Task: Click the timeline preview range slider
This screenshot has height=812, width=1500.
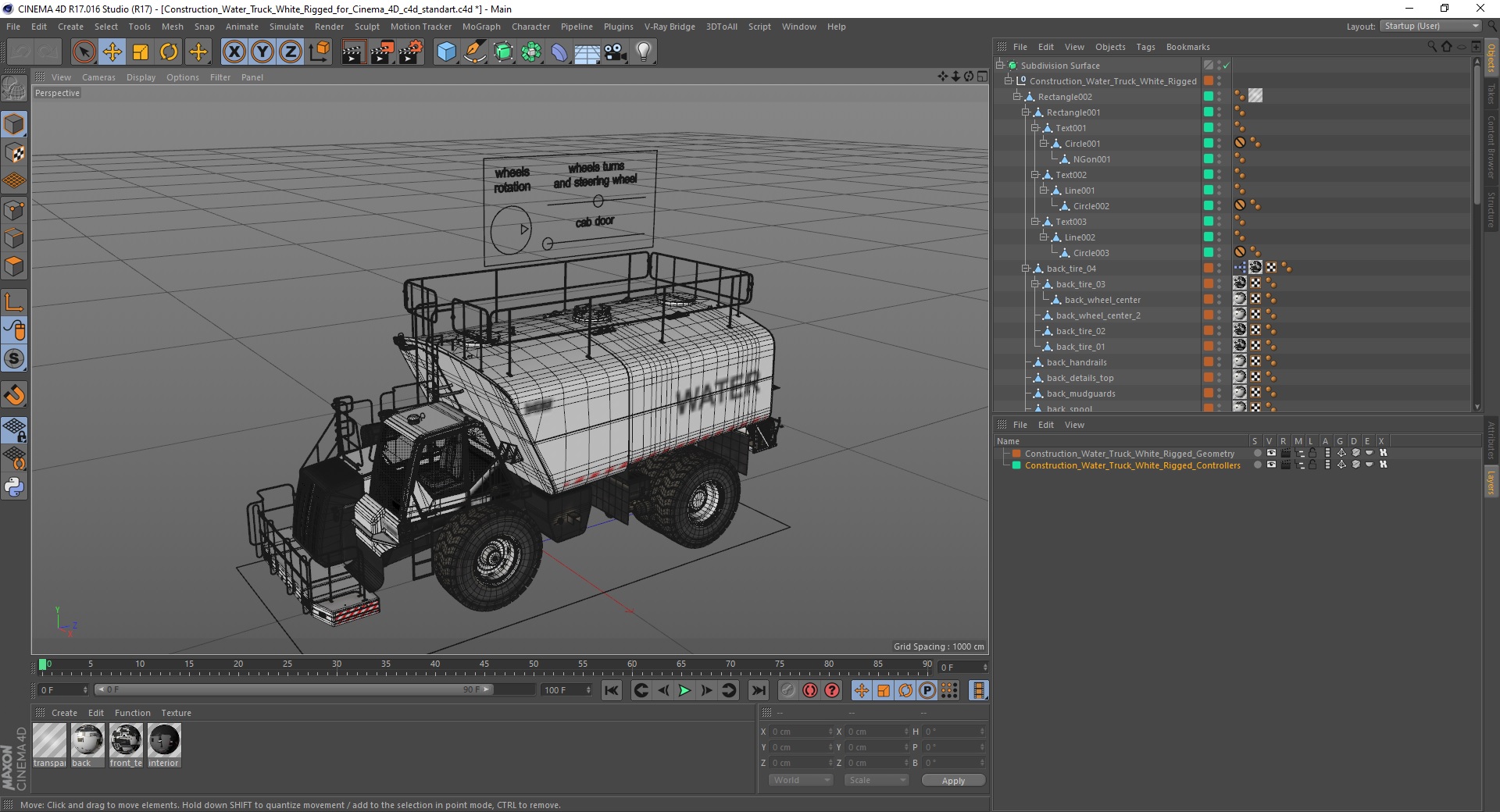Action: pos(294,689)
